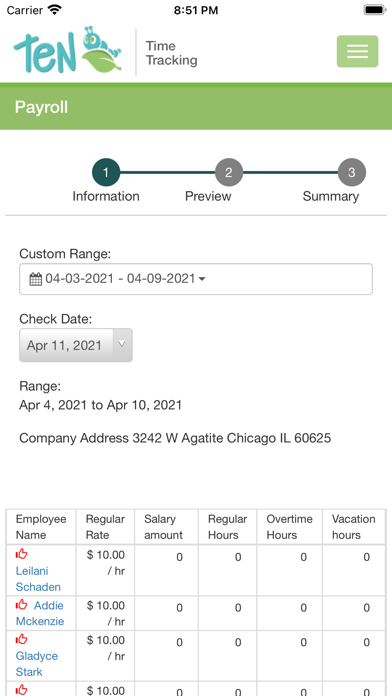This screenshot has height=696, width=392.
Task: Select Gladyce Stark's $ 10.00 / hr rate
Action: click(106, 648)
